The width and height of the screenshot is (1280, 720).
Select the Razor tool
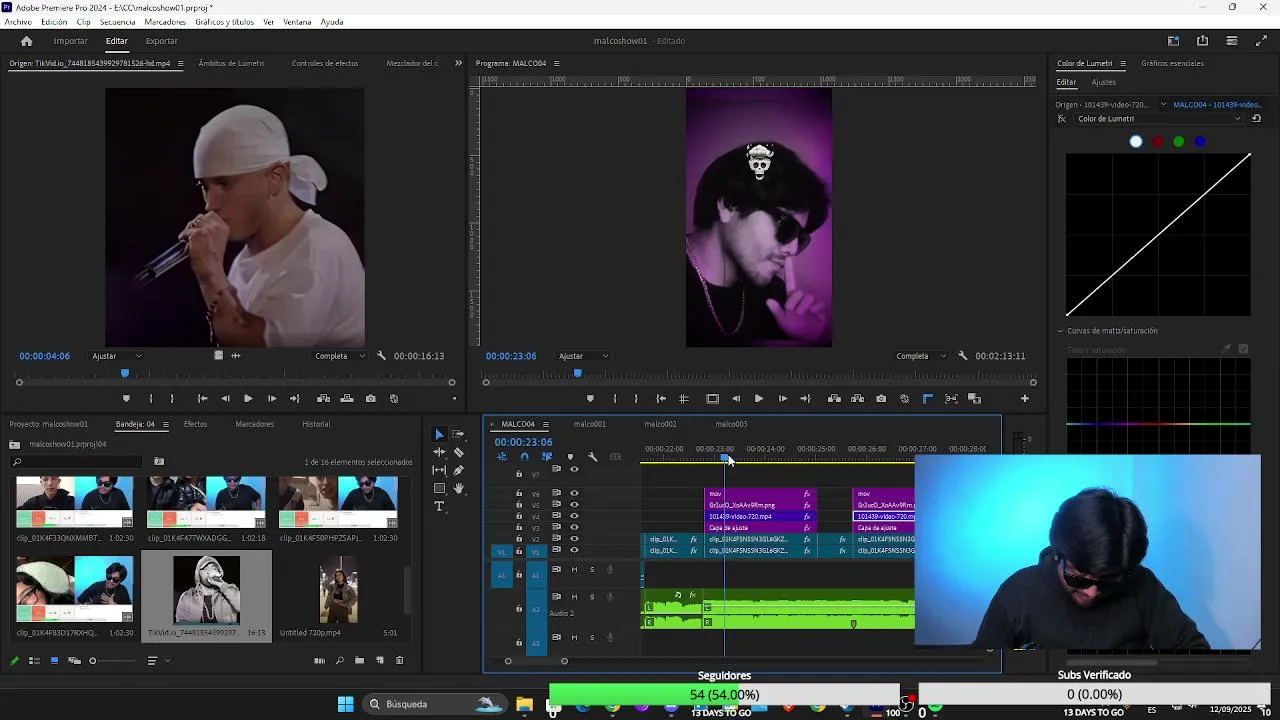pyautogui.click(x=458, y=452)
